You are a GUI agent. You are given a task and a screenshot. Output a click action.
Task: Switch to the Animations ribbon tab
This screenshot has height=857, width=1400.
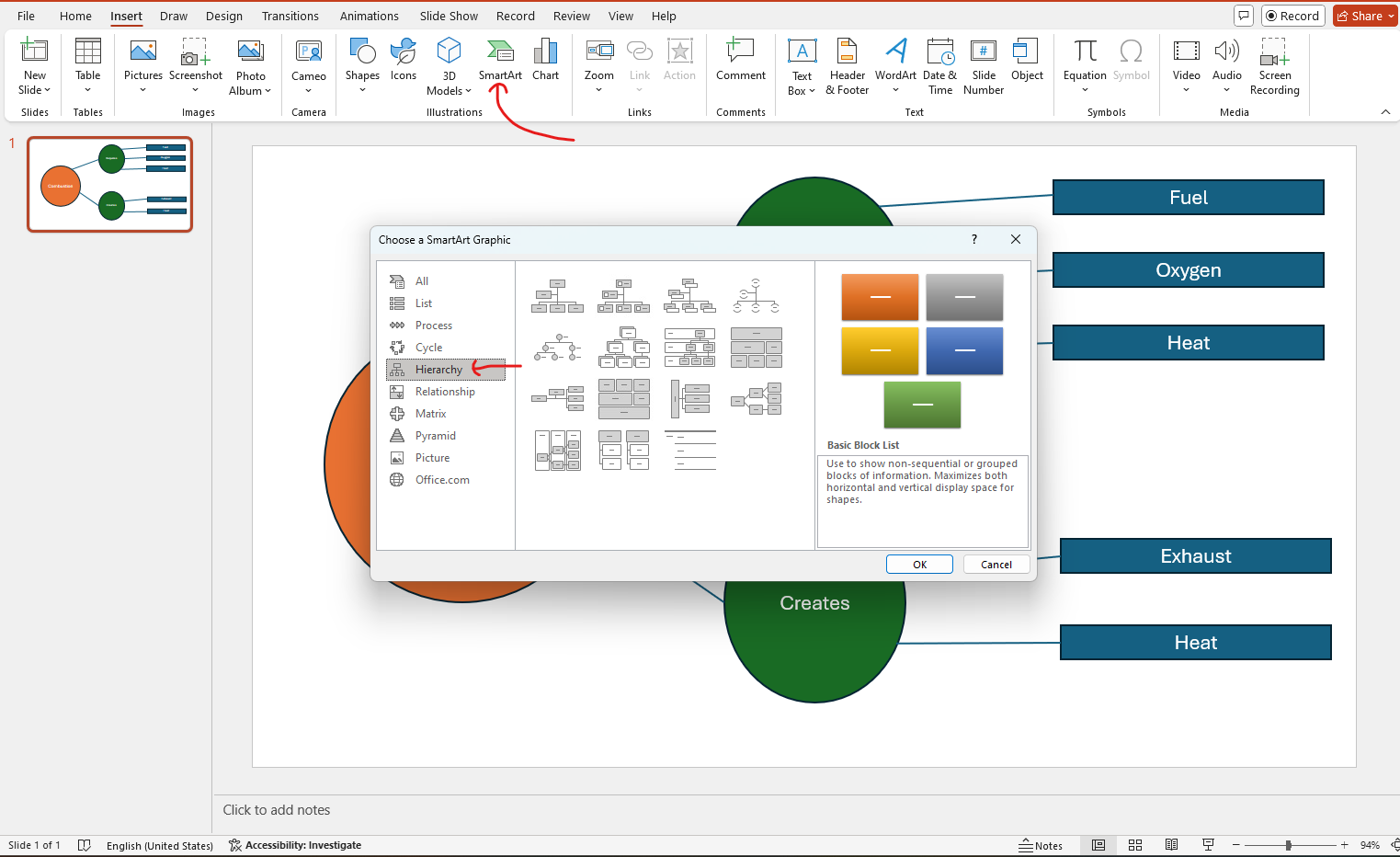click(369, 16)
